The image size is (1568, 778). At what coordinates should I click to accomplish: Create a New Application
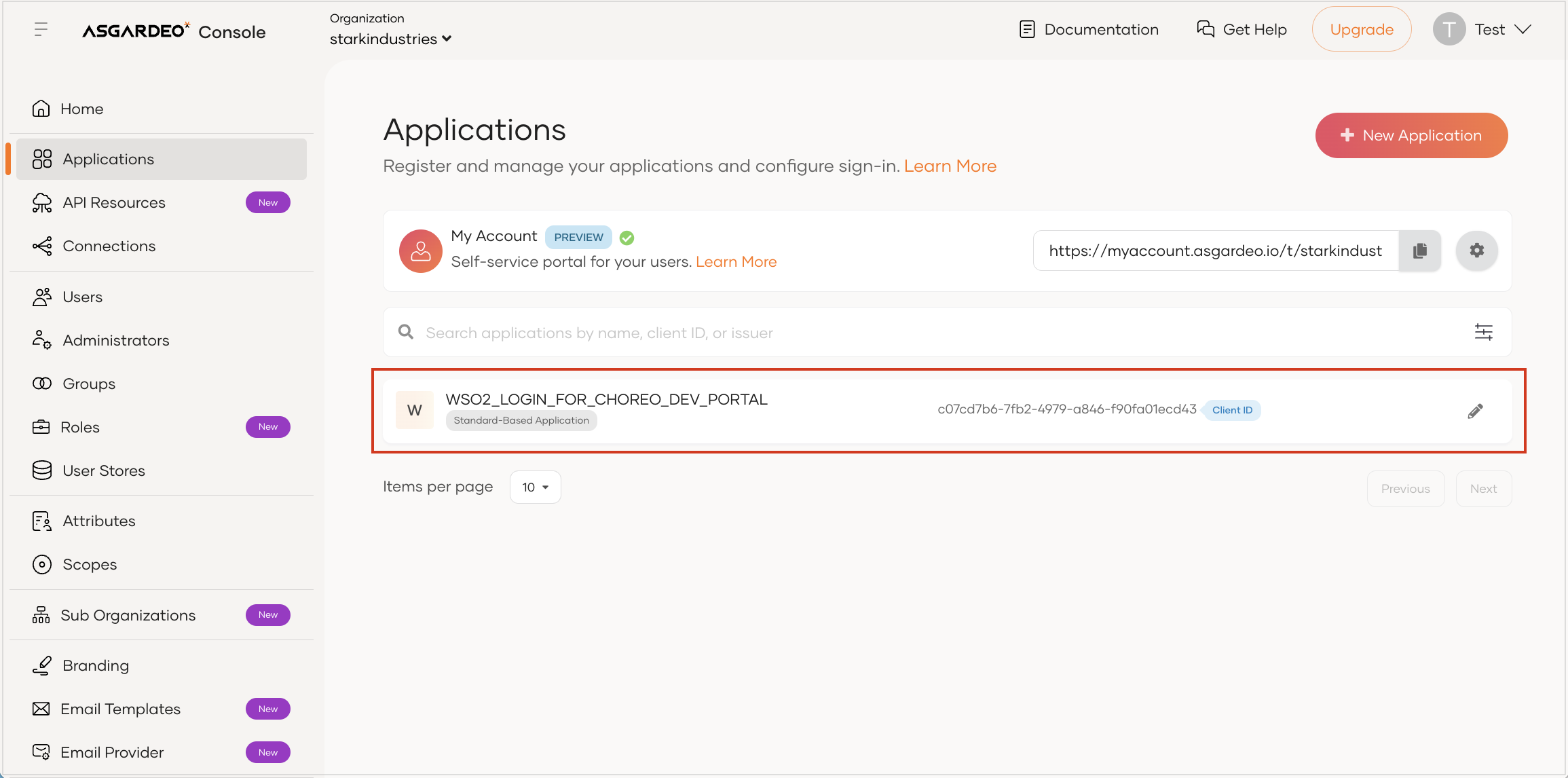1411,135
